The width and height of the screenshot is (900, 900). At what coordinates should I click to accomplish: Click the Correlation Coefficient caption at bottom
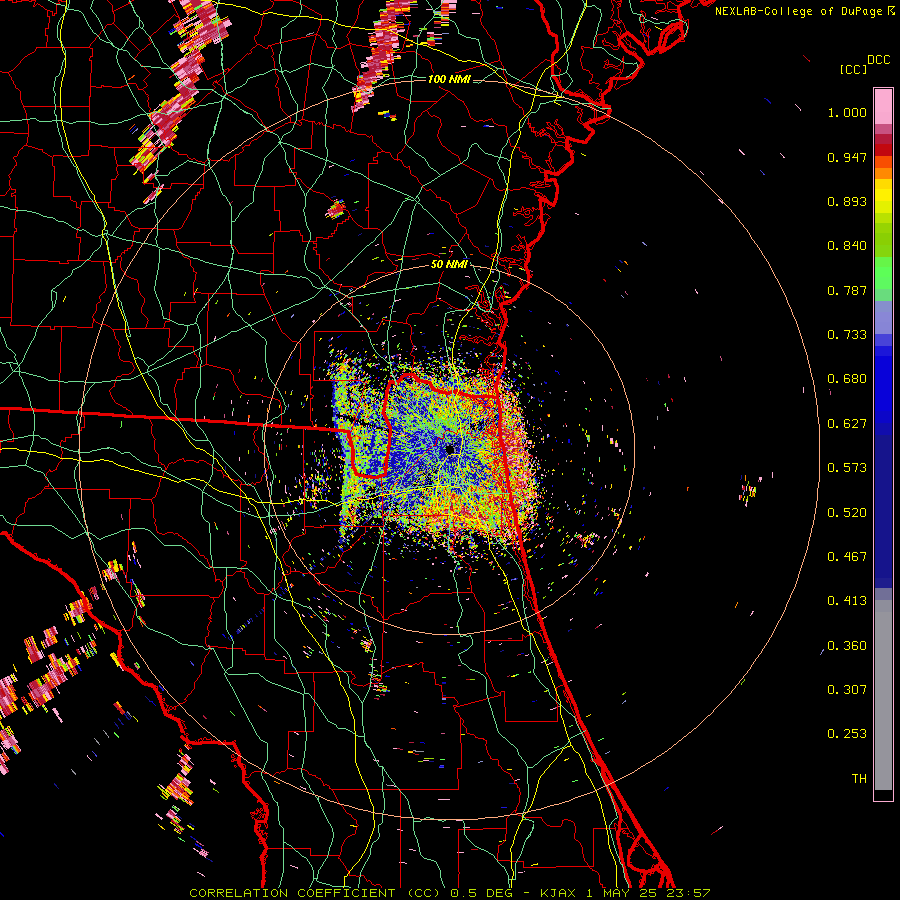449,893
